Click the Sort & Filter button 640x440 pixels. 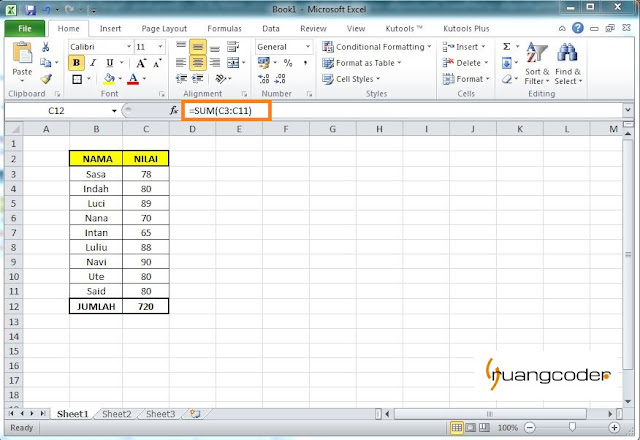coord(537,63)
